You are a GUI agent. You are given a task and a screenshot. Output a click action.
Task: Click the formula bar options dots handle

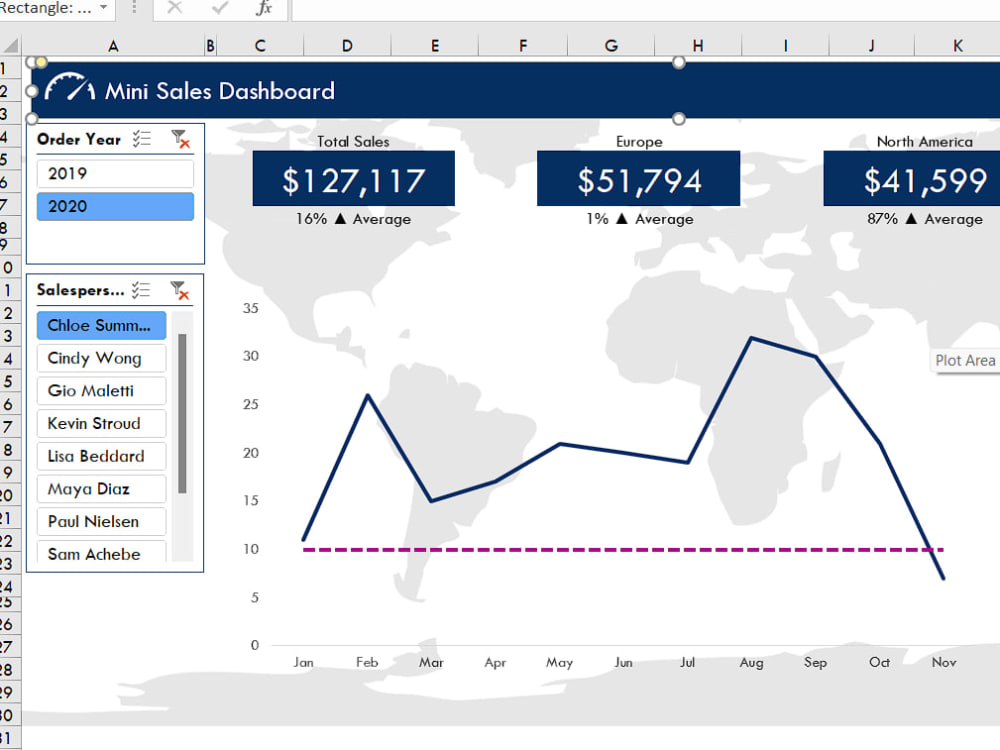point(134,8)
